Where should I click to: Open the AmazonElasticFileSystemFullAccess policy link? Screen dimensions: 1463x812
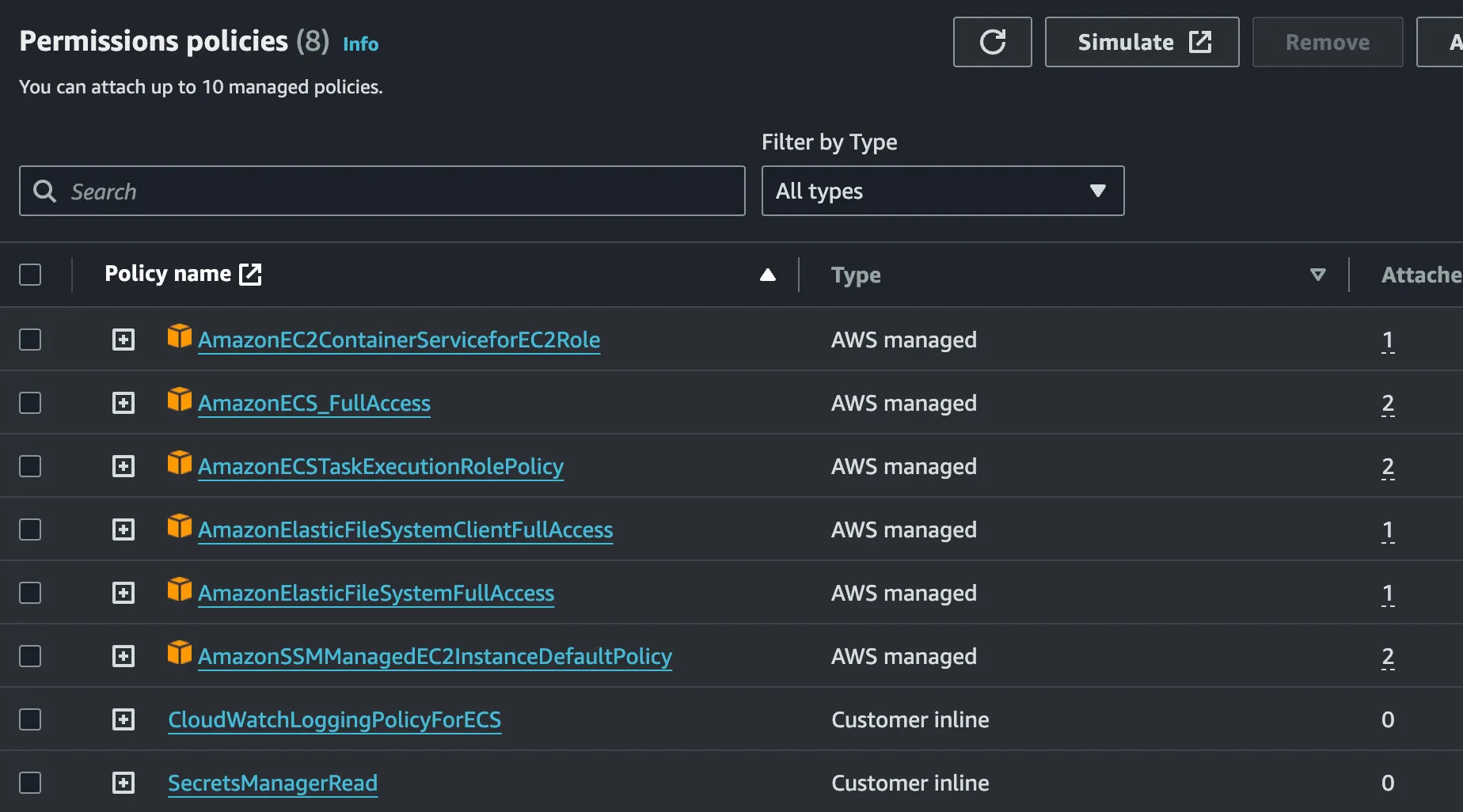pyautogui.click(x=376, y=593)
